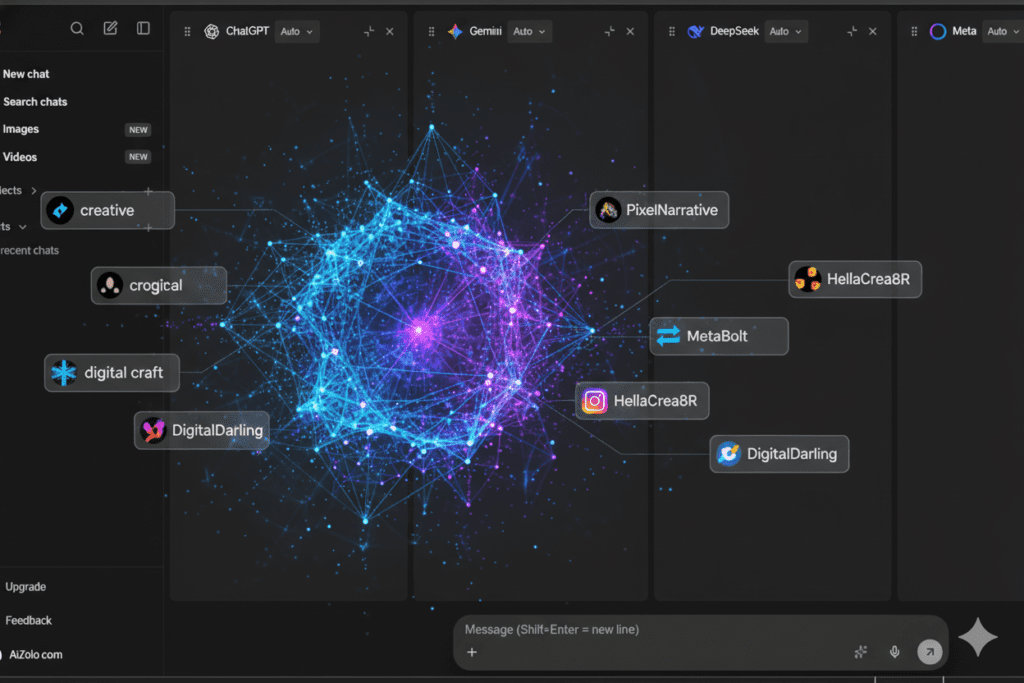Open the Videos section in the sidebar
Screen dimensions: 1024x683
pos(21,157)
